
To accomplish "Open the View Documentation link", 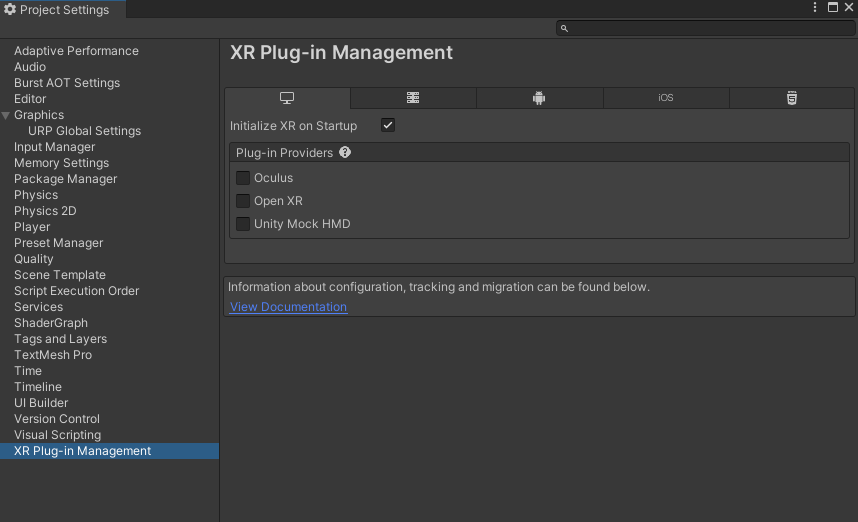I will [288, 307].
